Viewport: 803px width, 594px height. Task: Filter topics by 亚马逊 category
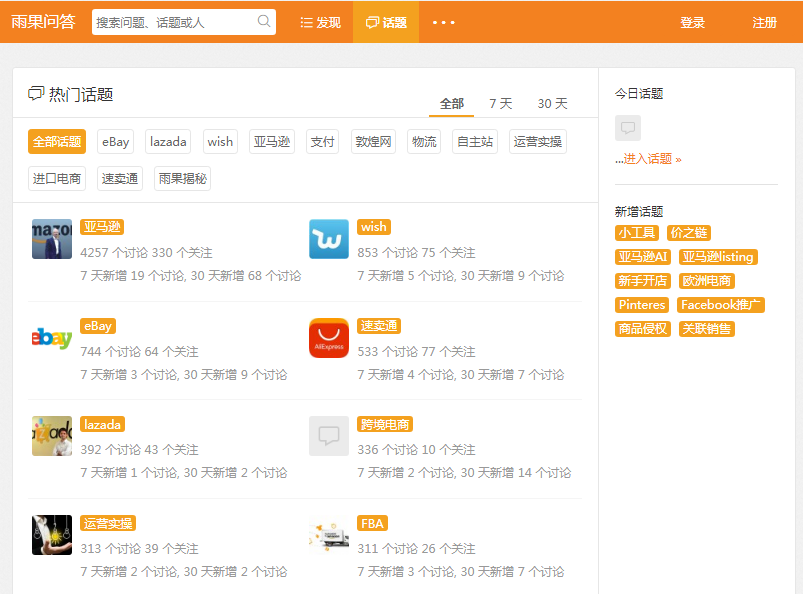pos(272,142)
